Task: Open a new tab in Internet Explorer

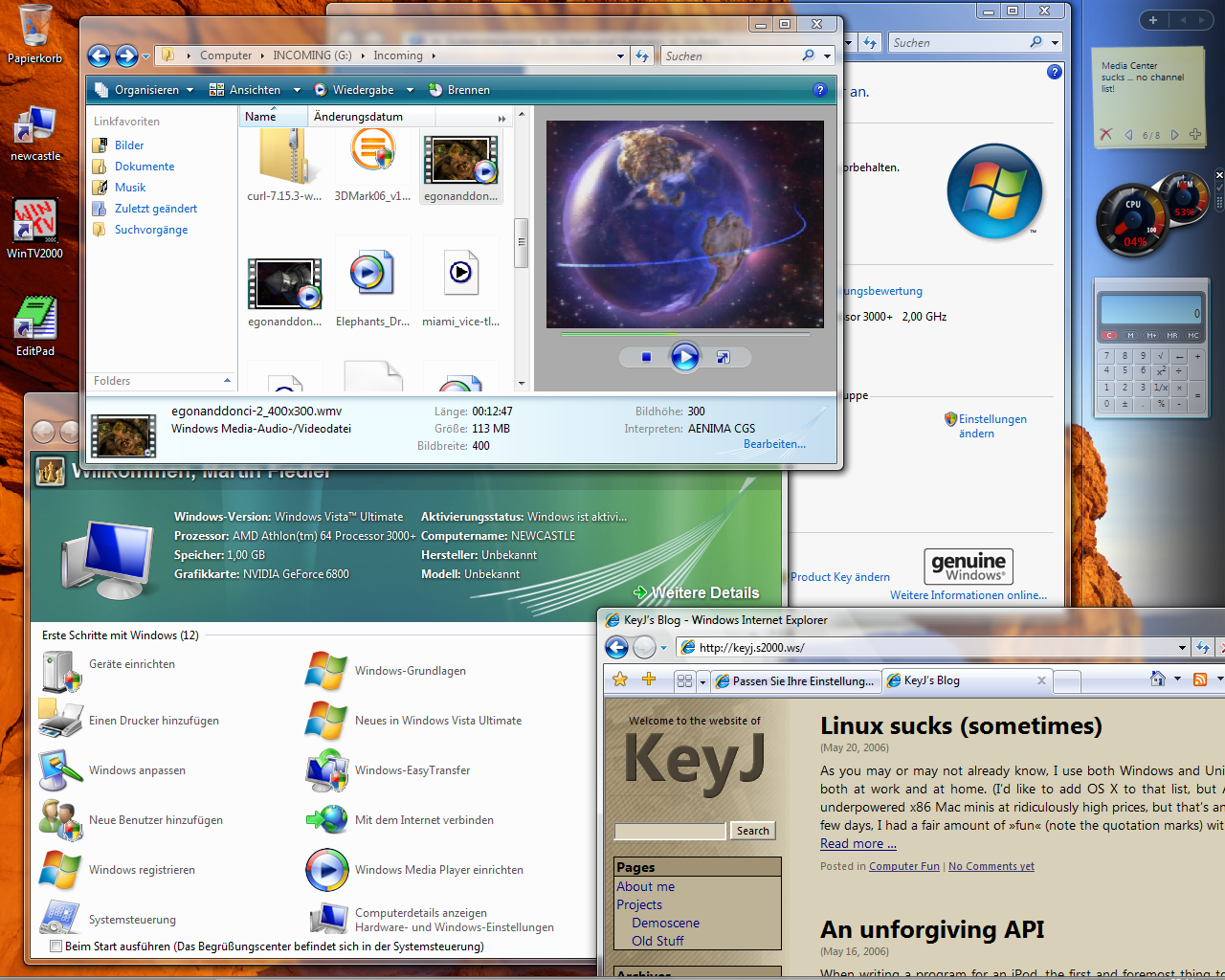Action: [1067, 681]
